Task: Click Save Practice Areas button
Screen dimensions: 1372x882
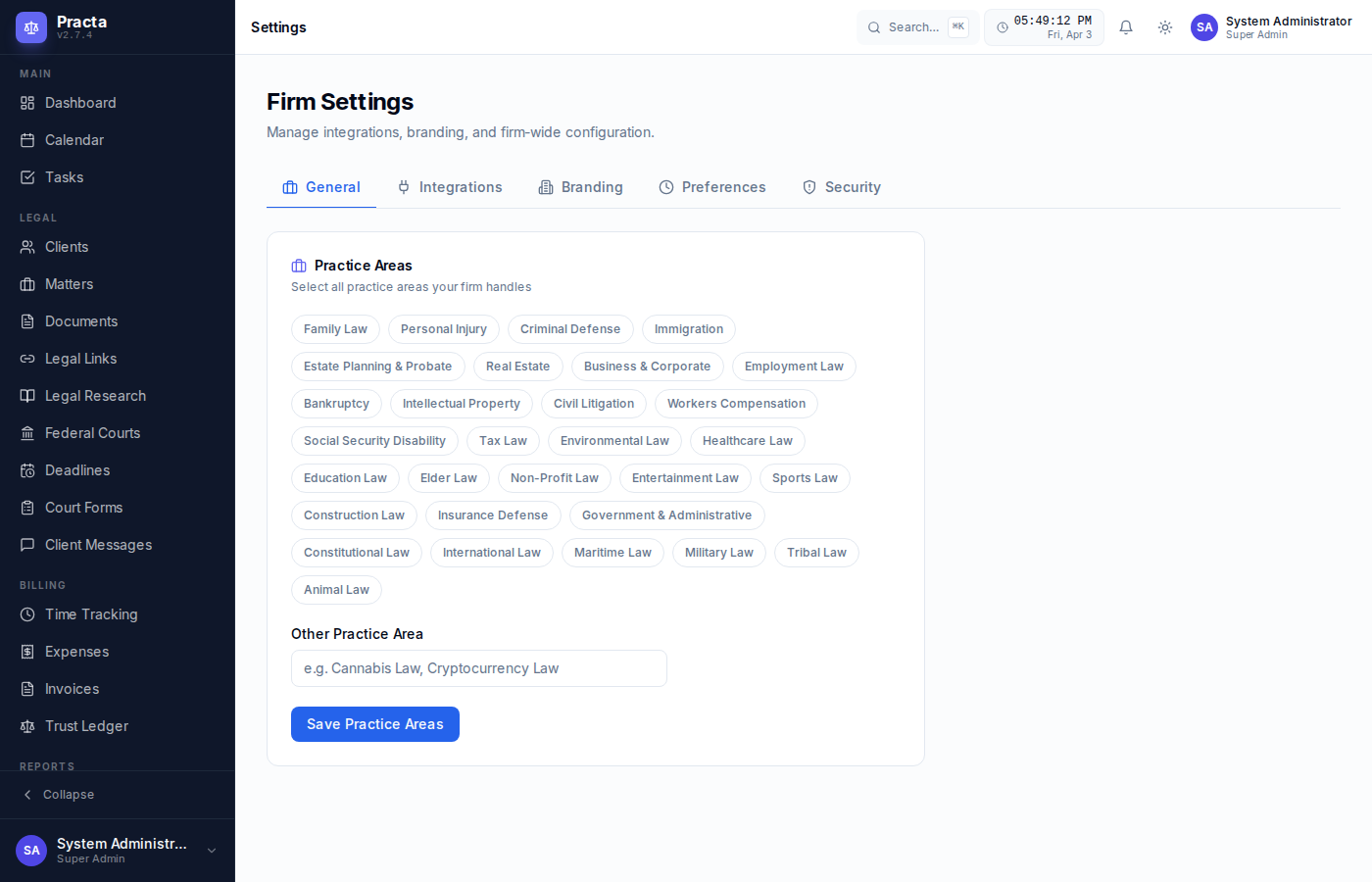Action: 375,724
